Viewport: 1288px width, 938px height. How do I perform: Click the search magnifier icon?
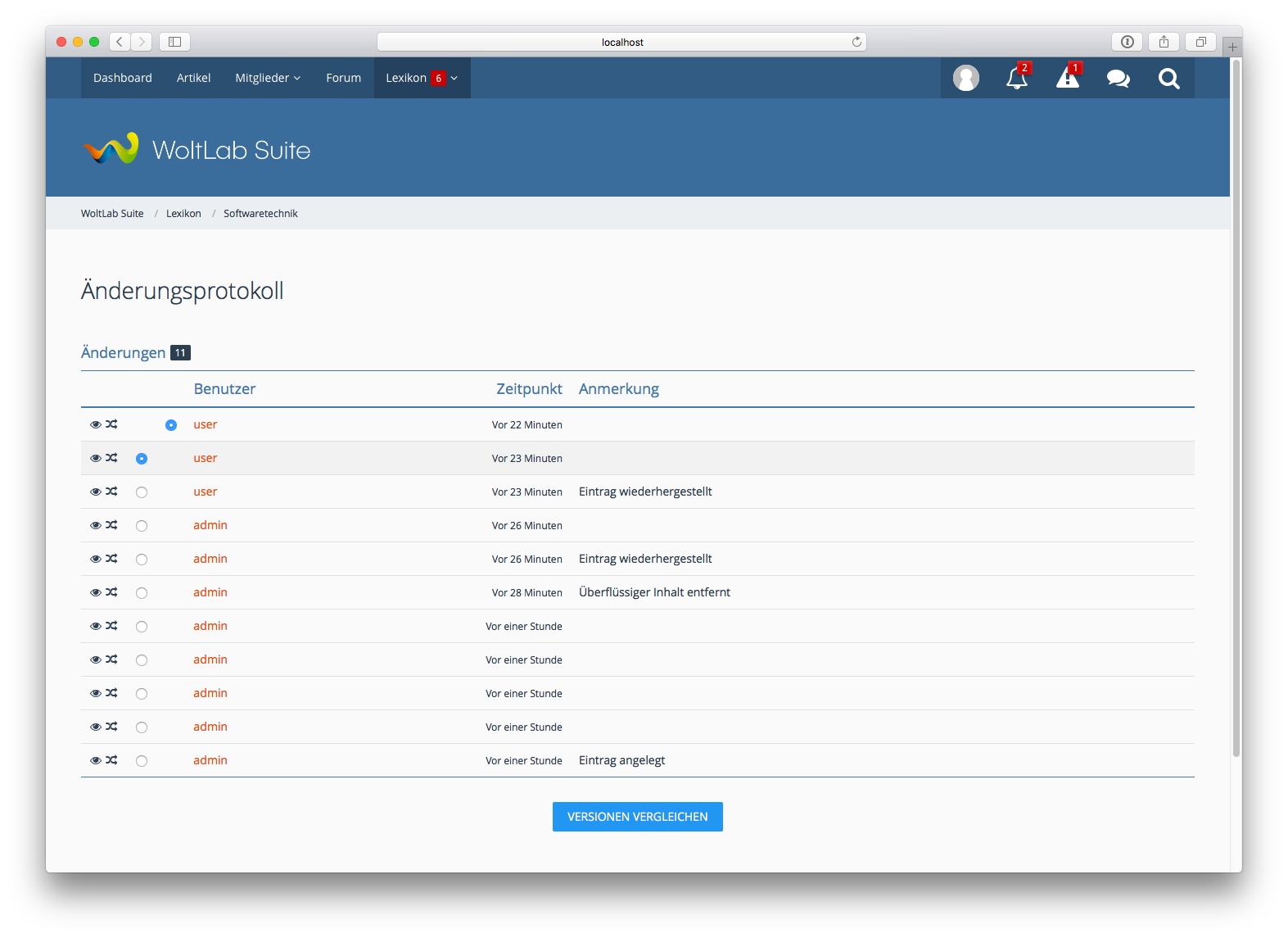[x=1168, y=79]
